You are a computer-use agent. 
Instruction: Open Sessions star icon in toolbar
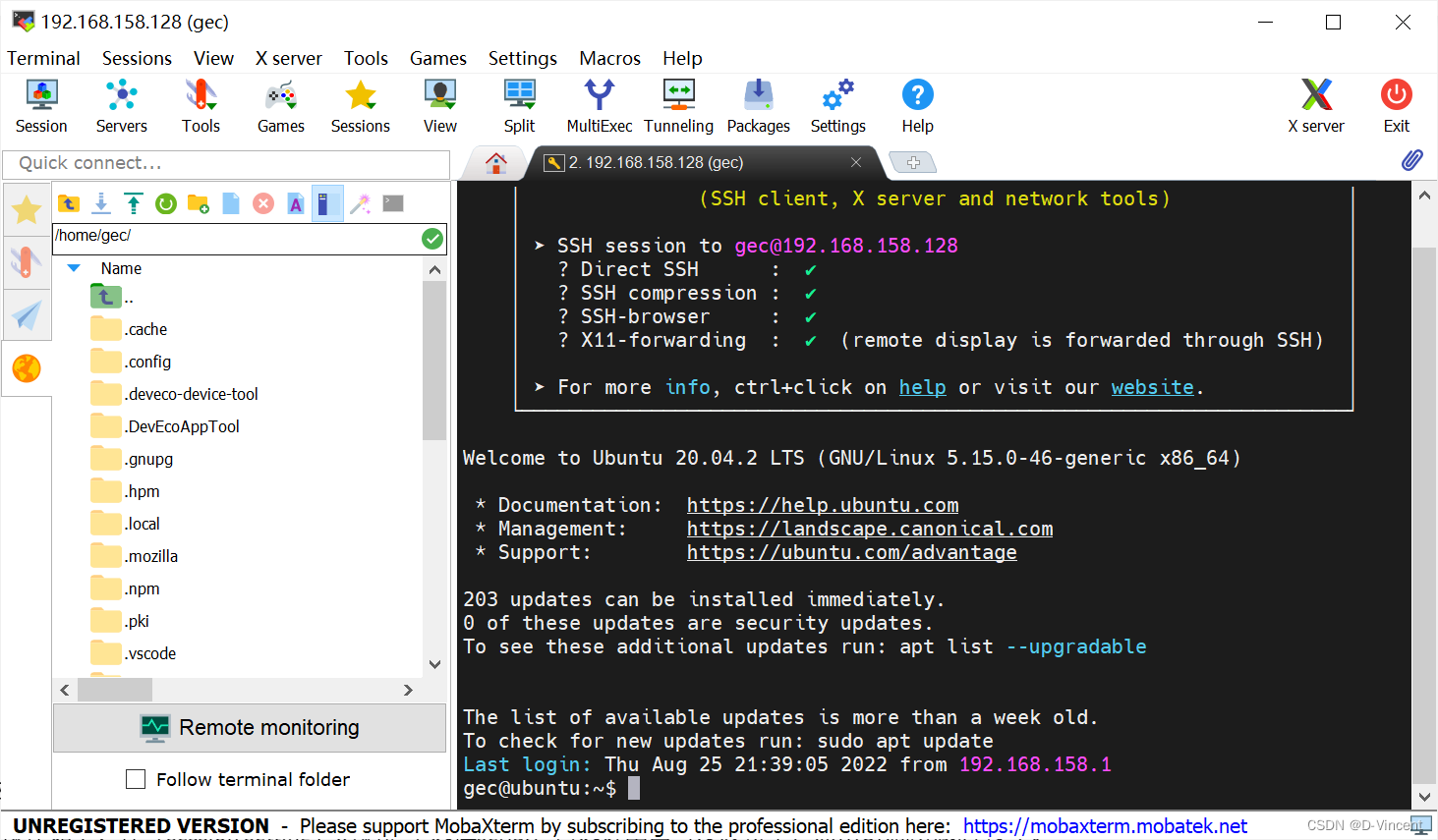[361, 106]
